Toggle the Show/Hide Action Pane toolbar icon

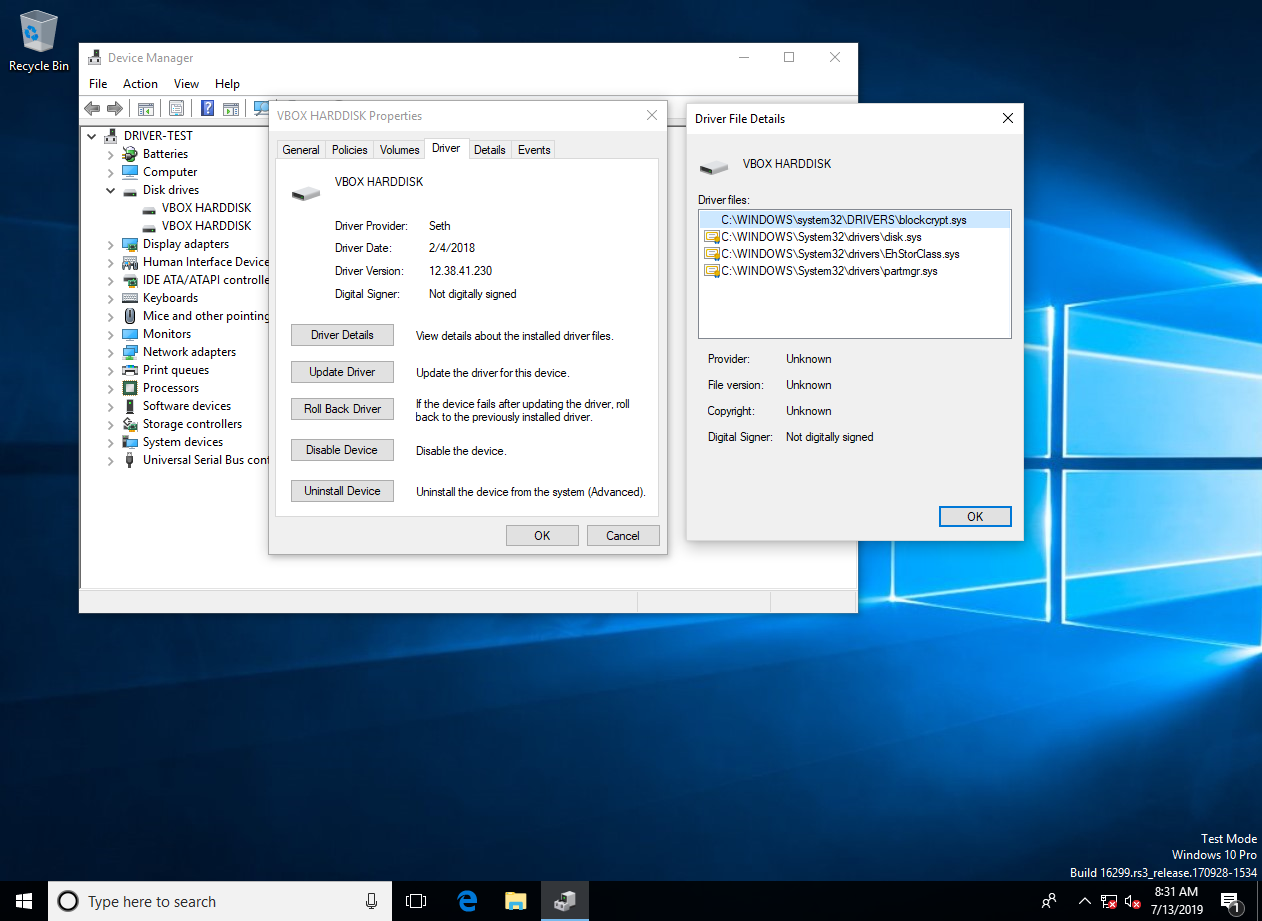point(231,108)
